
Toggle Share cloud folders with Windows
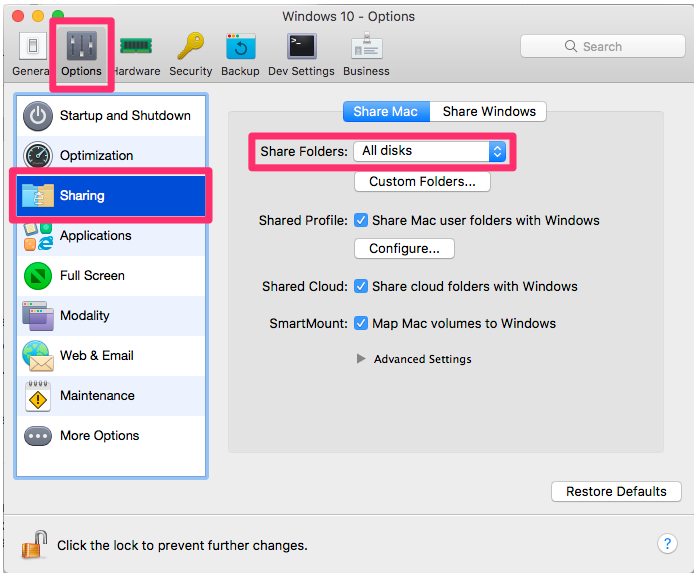[361, 286]
